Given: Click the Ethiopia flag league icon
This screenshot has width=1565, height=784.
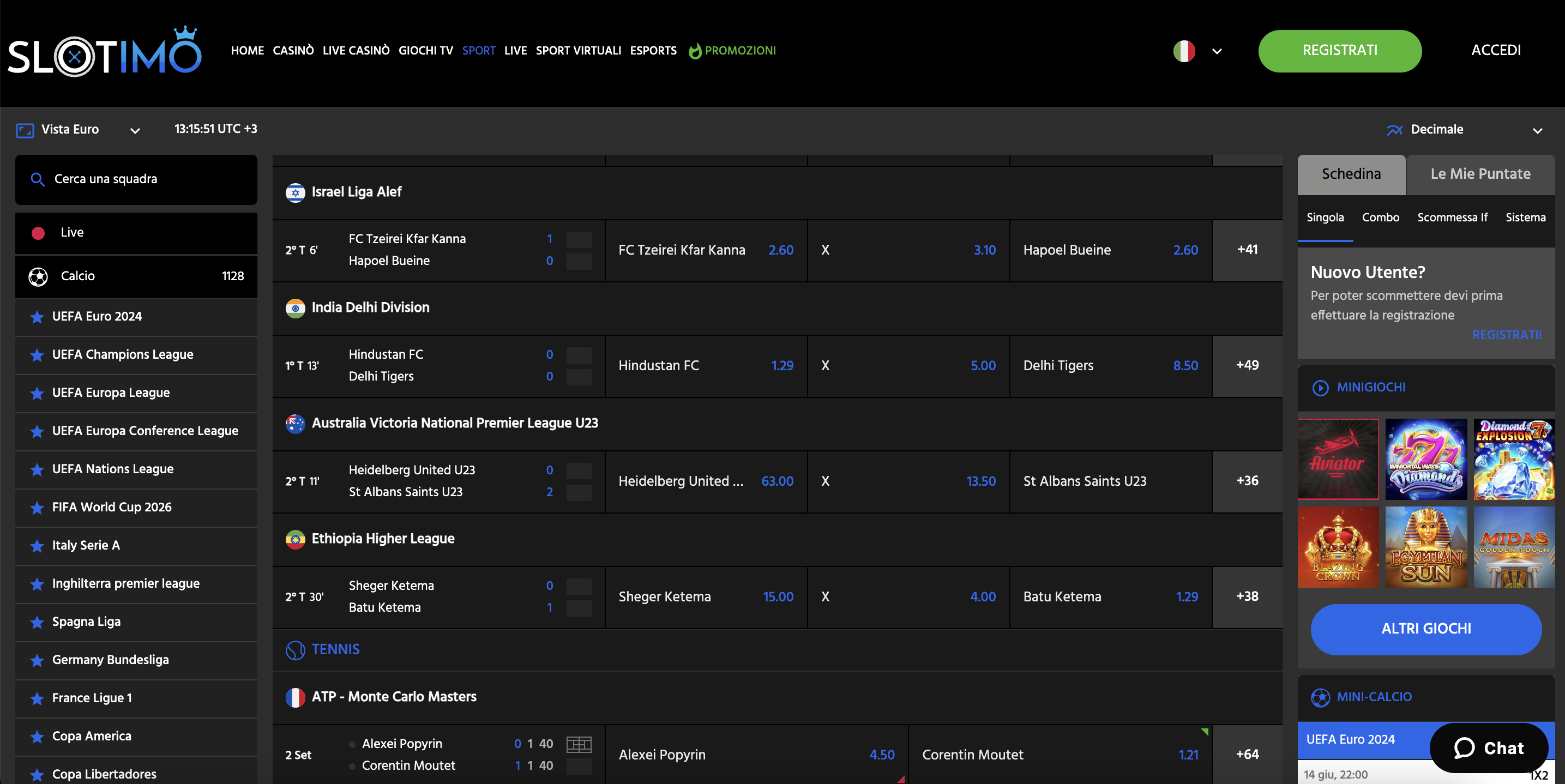Looking at the screenshot, I should pos(295,539).
